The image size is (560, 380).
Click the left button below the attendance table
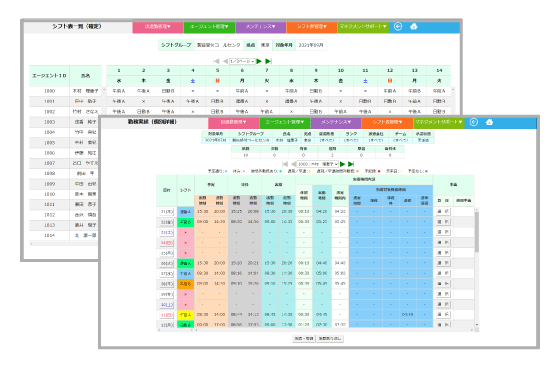[x=304, y=338]
